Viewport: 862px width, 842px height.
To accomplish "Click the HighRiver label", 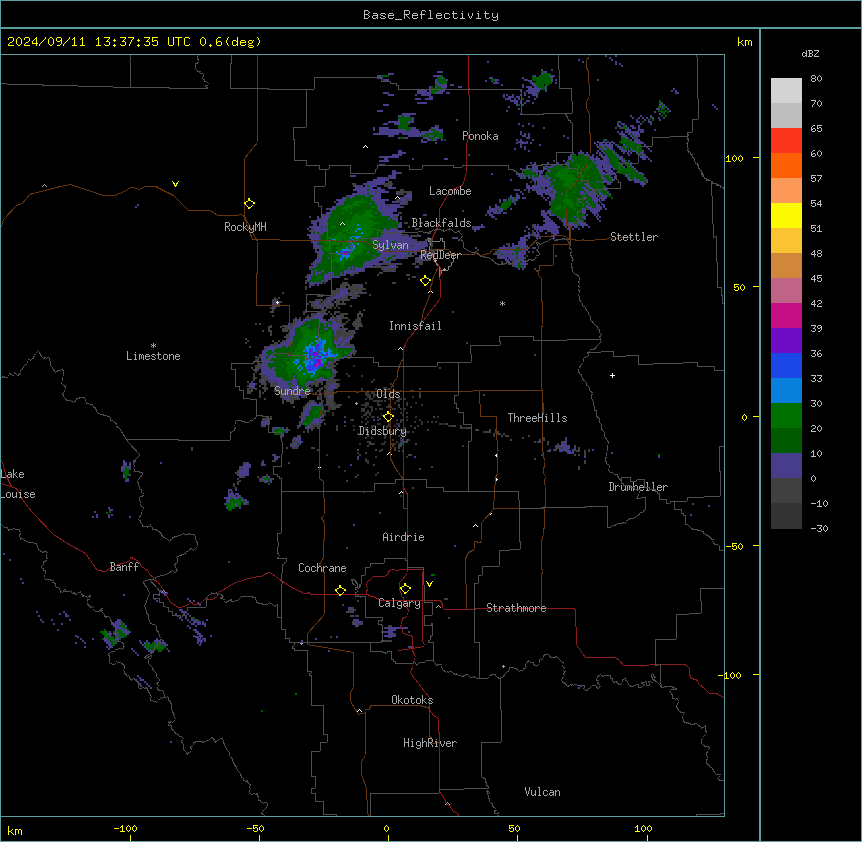I will pos(430,743).
